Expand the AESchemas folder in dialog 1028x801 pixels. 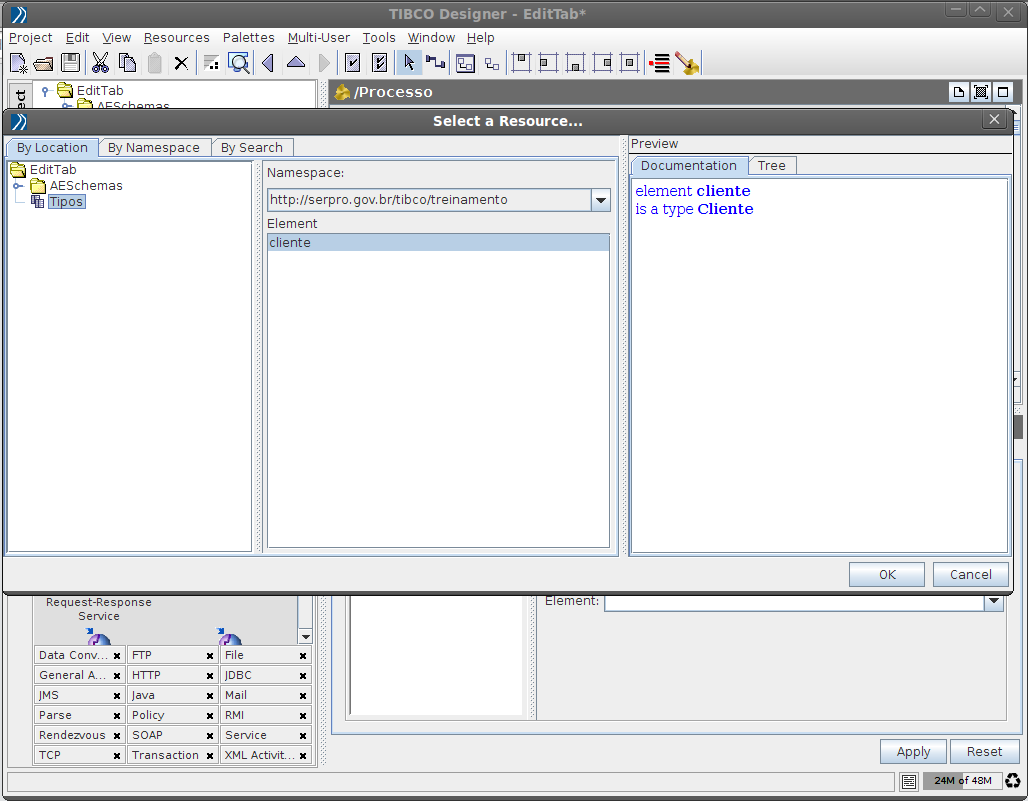[18, 186]
